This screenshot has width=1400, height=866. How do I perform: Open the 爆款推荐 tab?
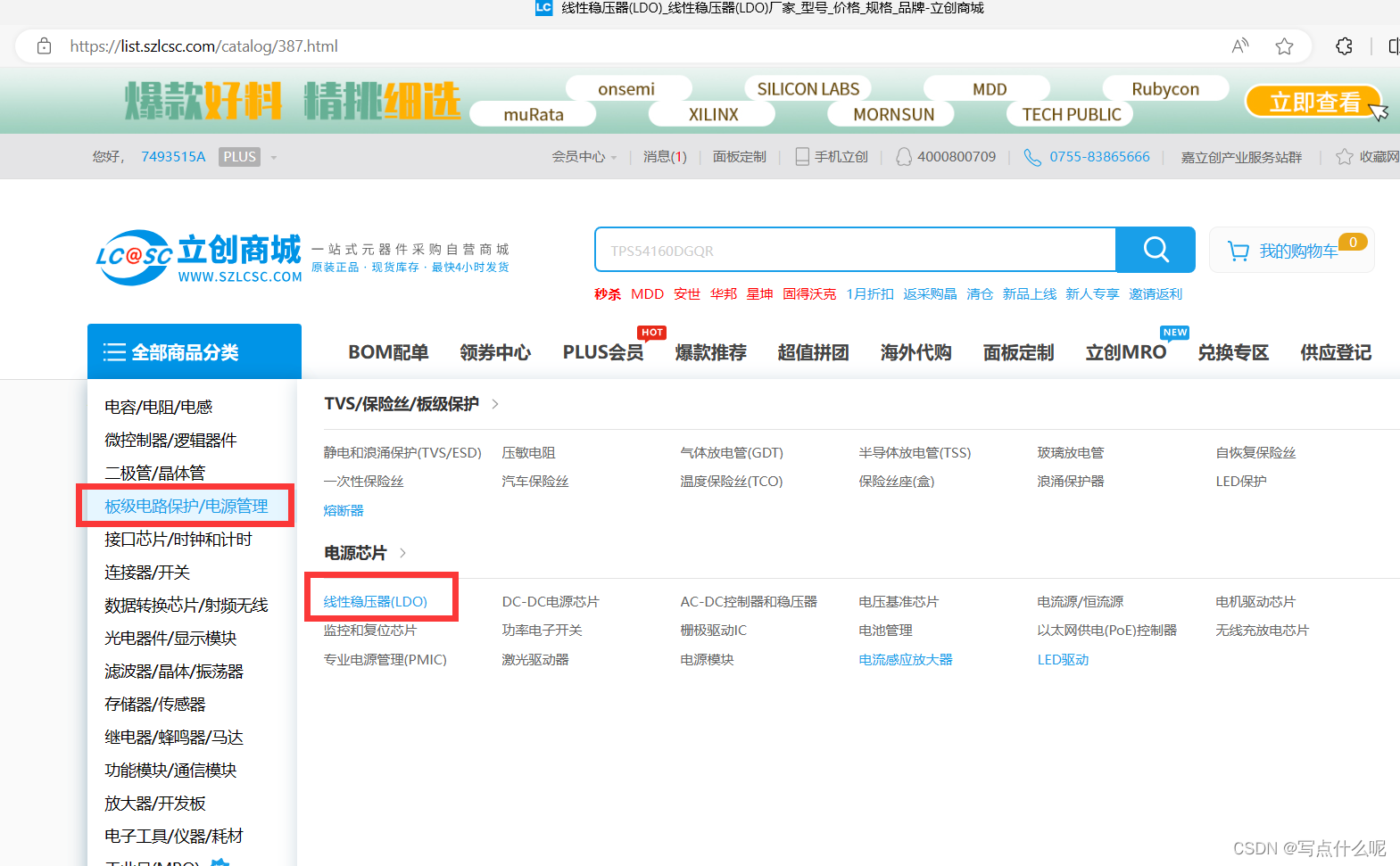pos(710,352)
